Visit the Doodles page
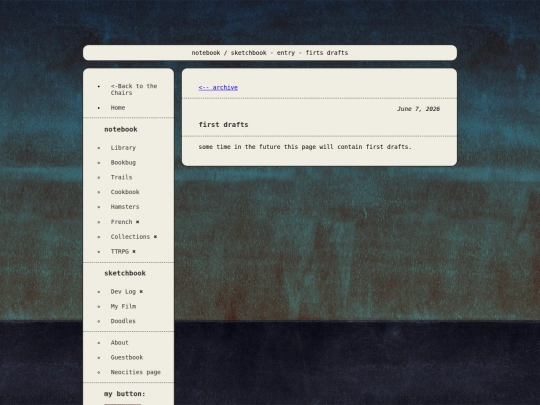The width and height of the screenshot is (540, 405). point(123,321)
